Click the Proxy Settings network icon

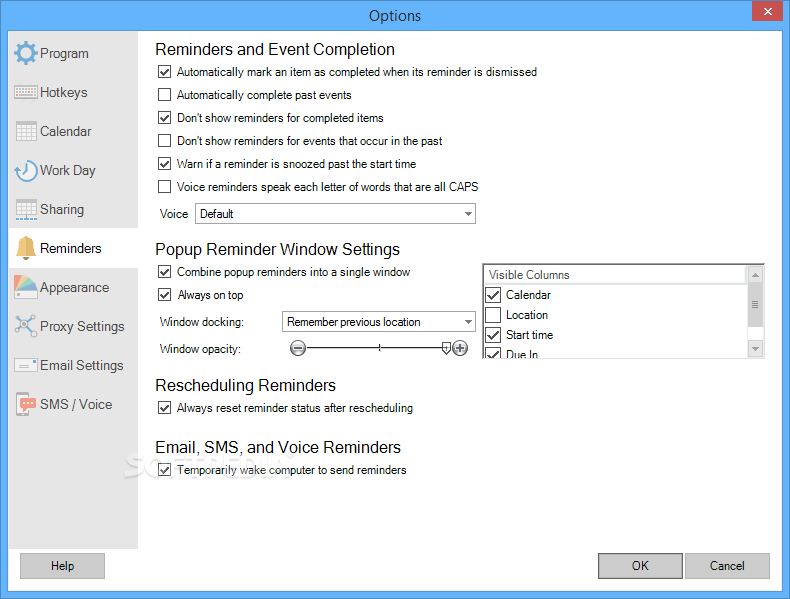pos(26,326)
